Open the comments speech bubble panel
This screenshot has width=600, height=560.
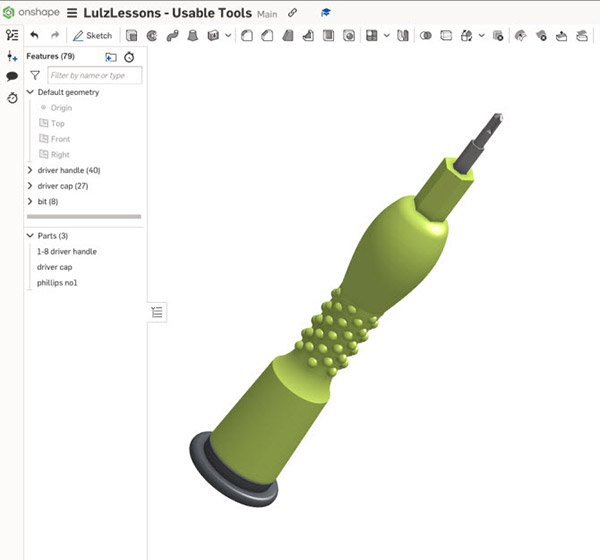(12, 76)
